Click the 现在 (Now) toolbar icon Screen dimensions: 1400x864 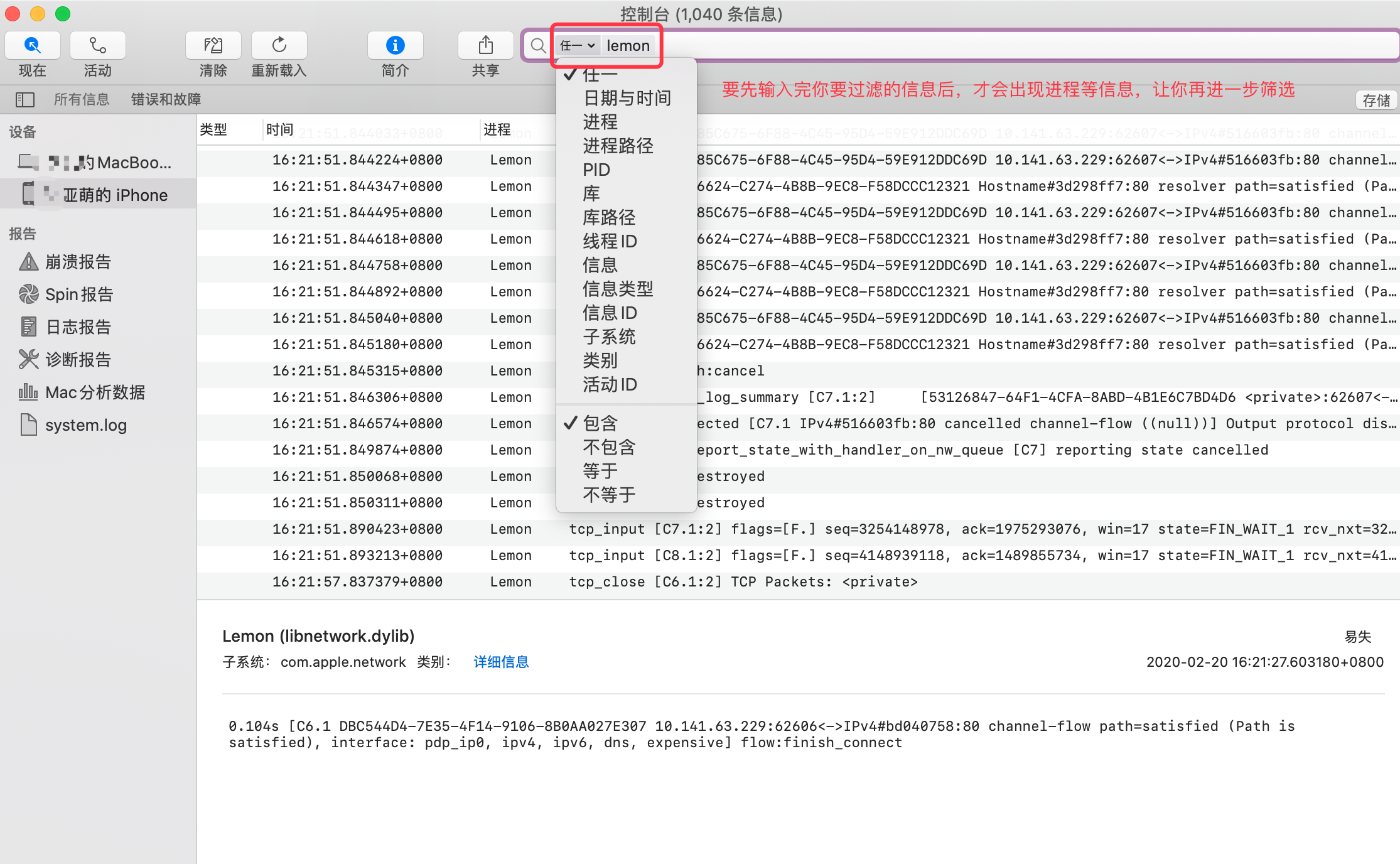click(x=33, y=46)
